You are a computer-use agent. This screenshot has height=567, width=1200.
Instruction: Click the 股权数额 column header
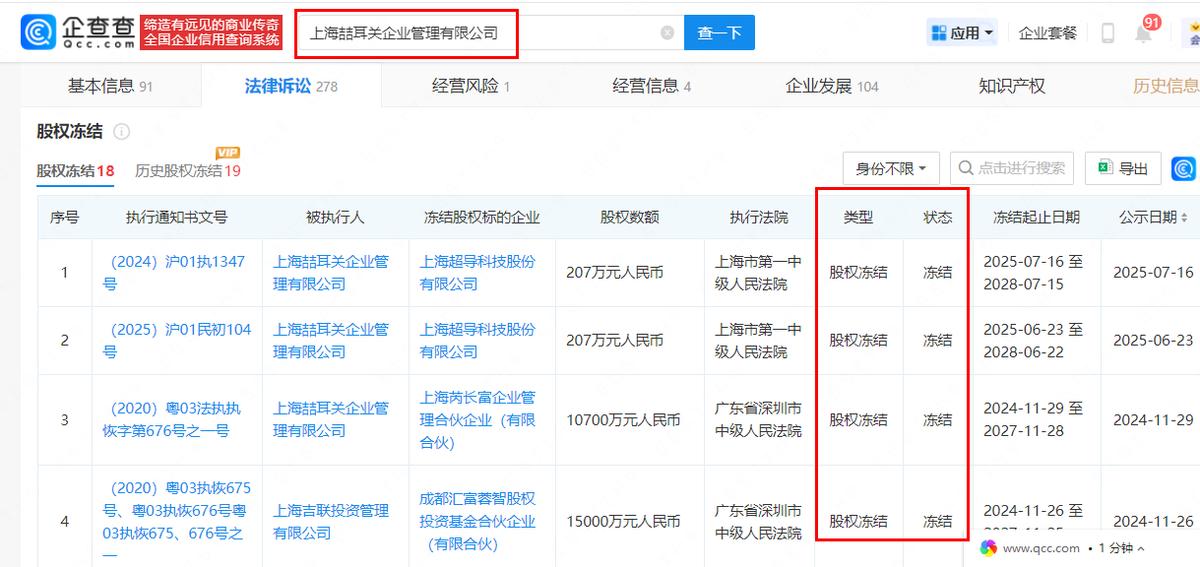[x=630, y=217]
